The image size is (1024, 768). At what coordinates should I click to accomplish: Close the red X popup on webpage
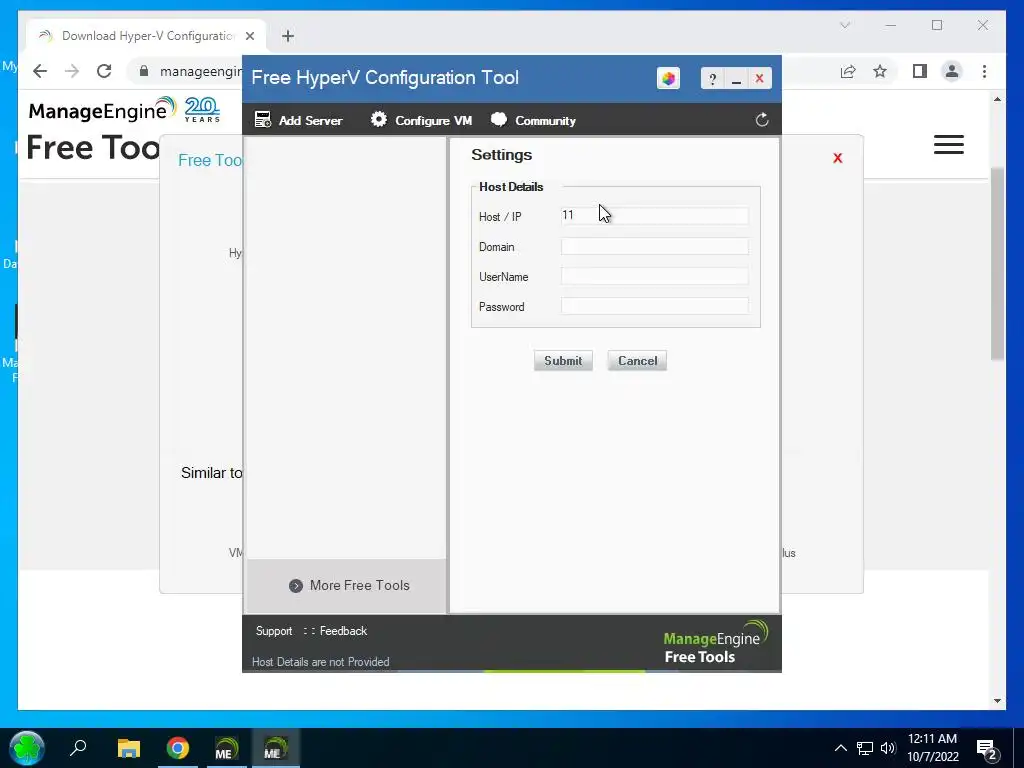click(x=838, y=158)
